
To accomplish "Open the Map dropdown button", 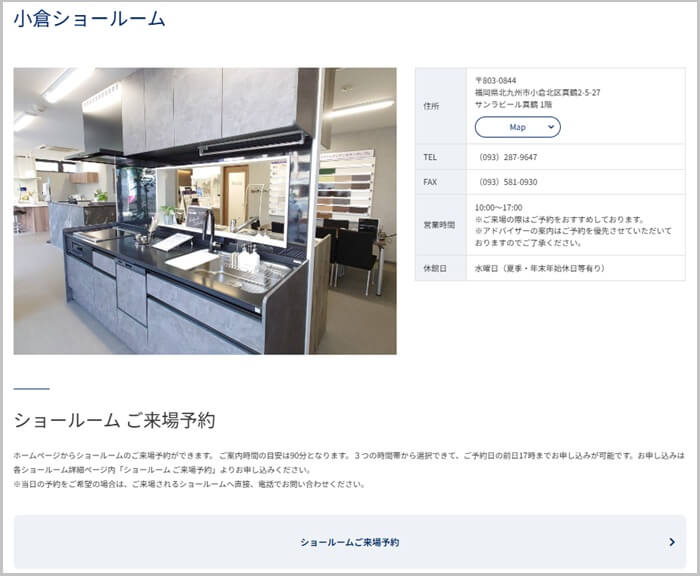I will [517, 127].
